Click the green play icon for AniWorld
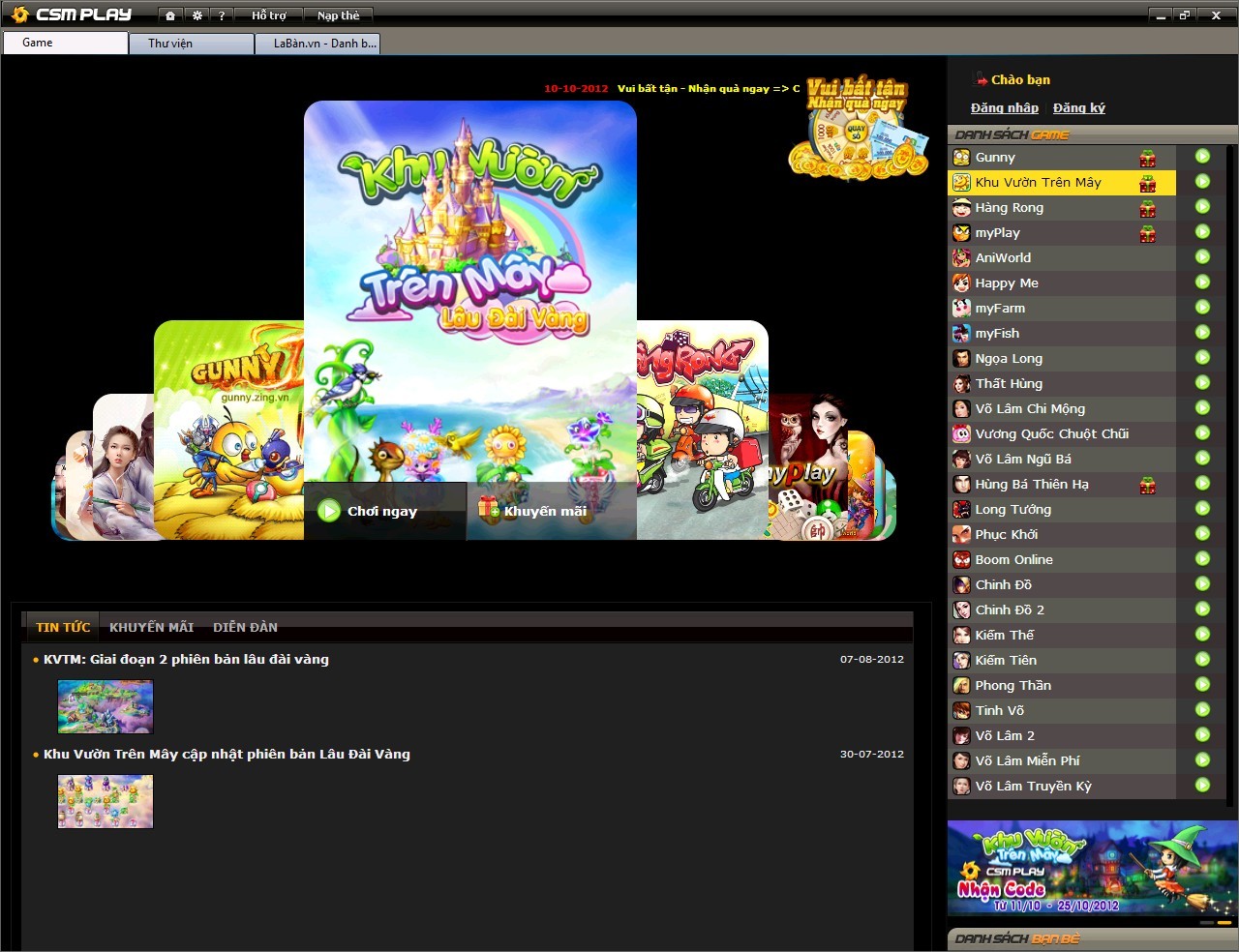This screenshot has width=1239, height=952. pos(1202,257)
